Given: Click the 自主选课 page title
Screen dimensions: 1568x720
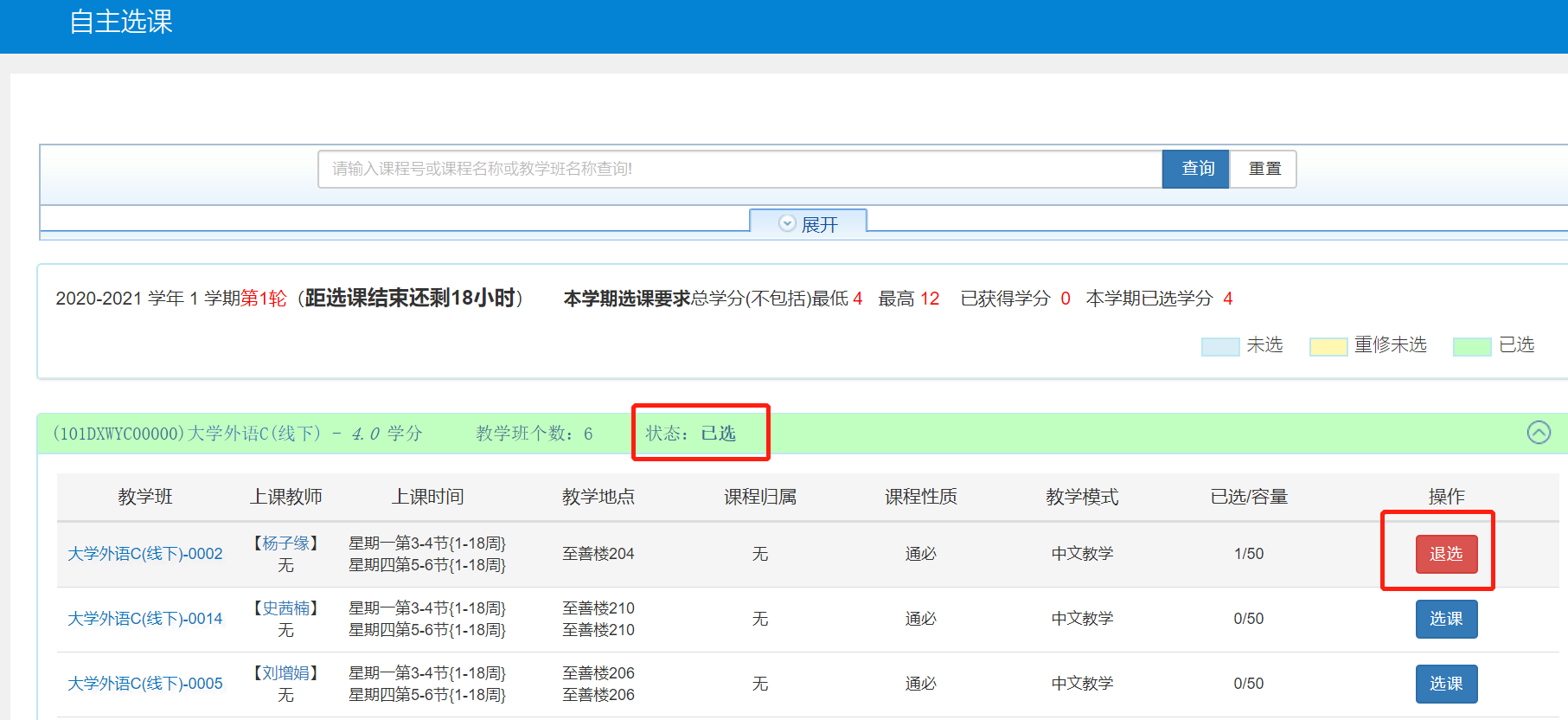Looking at the screenshot, I should tap(121, 22).
